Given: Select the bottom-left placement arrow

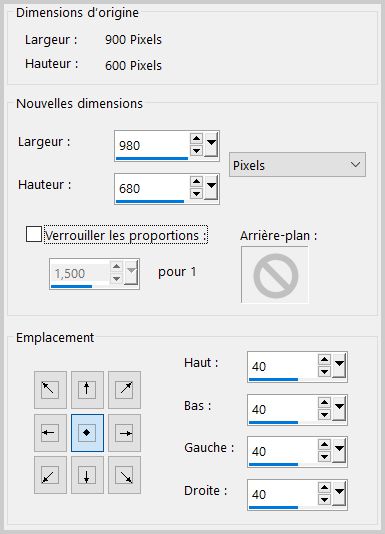Looking at the screenshot, I should (50, 475).
